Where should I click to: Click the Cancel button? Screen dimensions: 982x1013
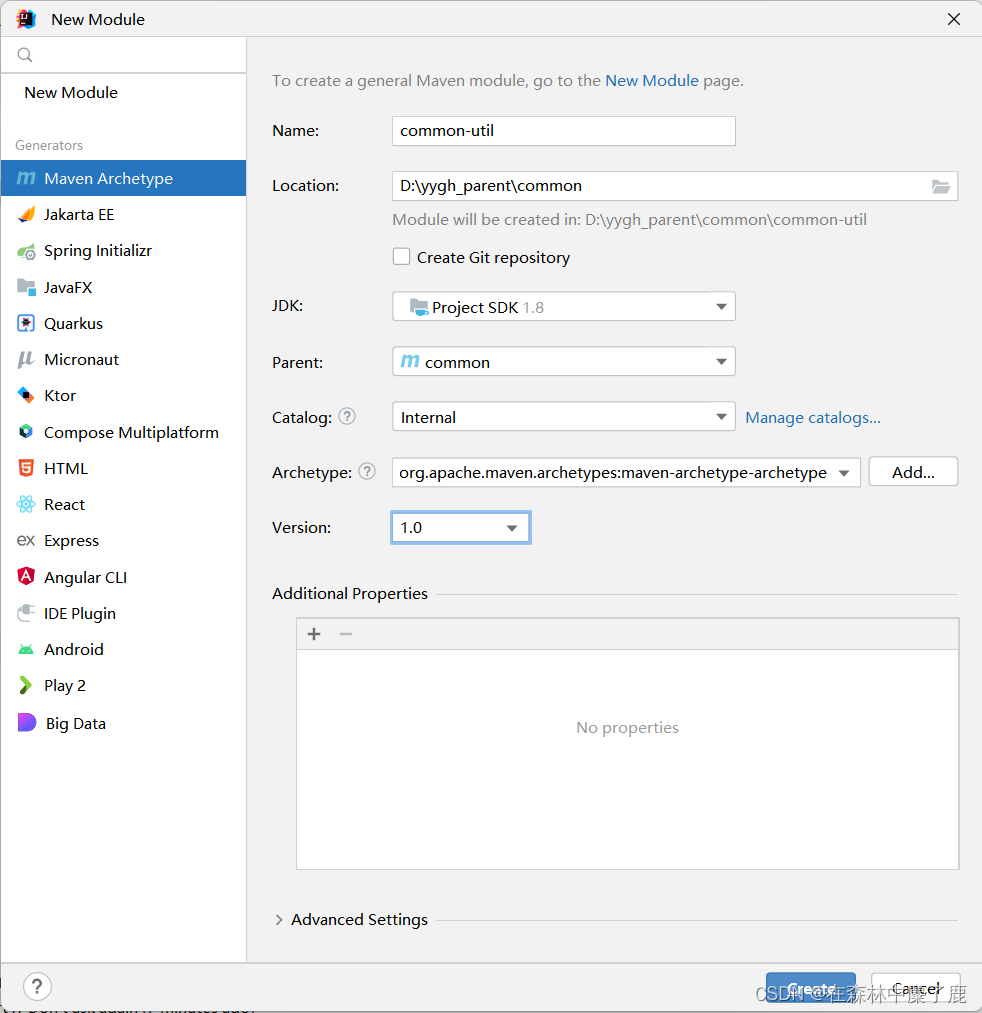tap(915, 988)
